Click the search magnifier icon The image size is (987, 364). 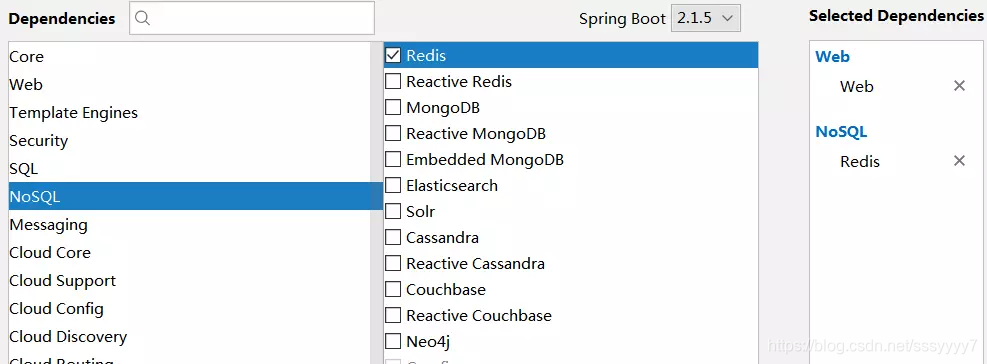pos(142,18)
